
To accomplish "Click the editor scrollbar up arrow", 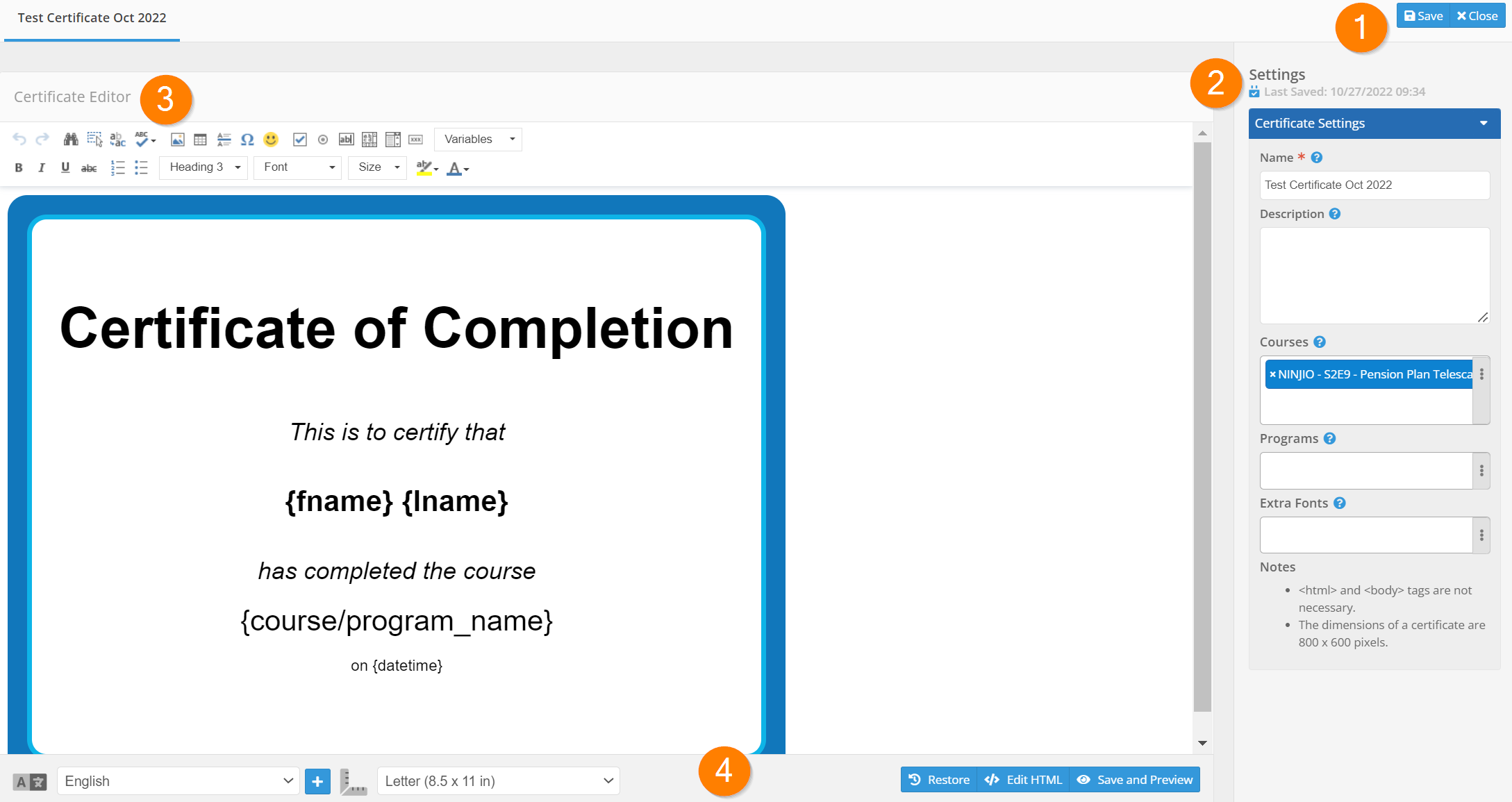I will click(x=1202, y=133).
